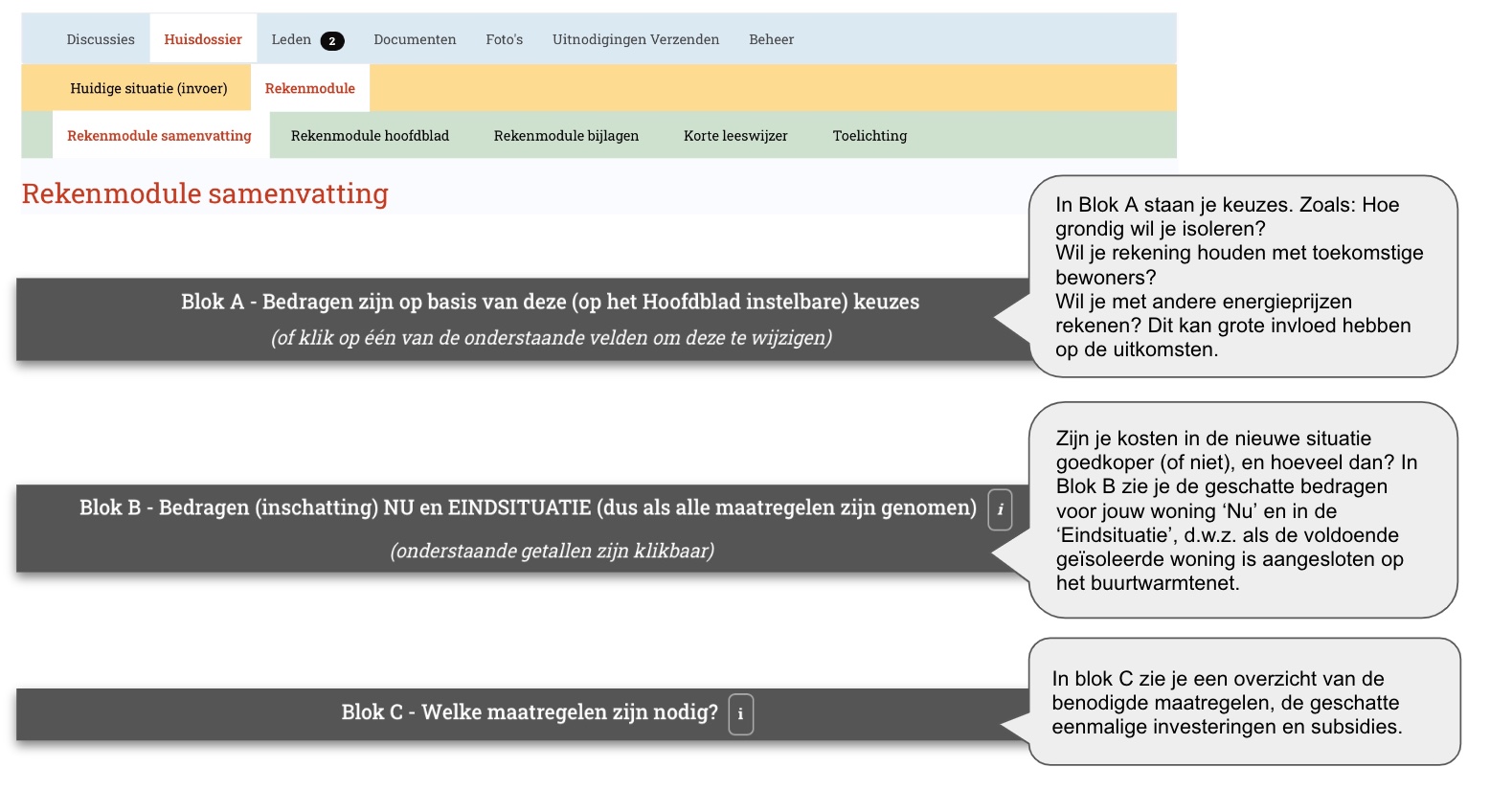Click the callout text about Blok B kosten
The image size is (1490, 812).
pyautogui.click(x=1236, y=510)
